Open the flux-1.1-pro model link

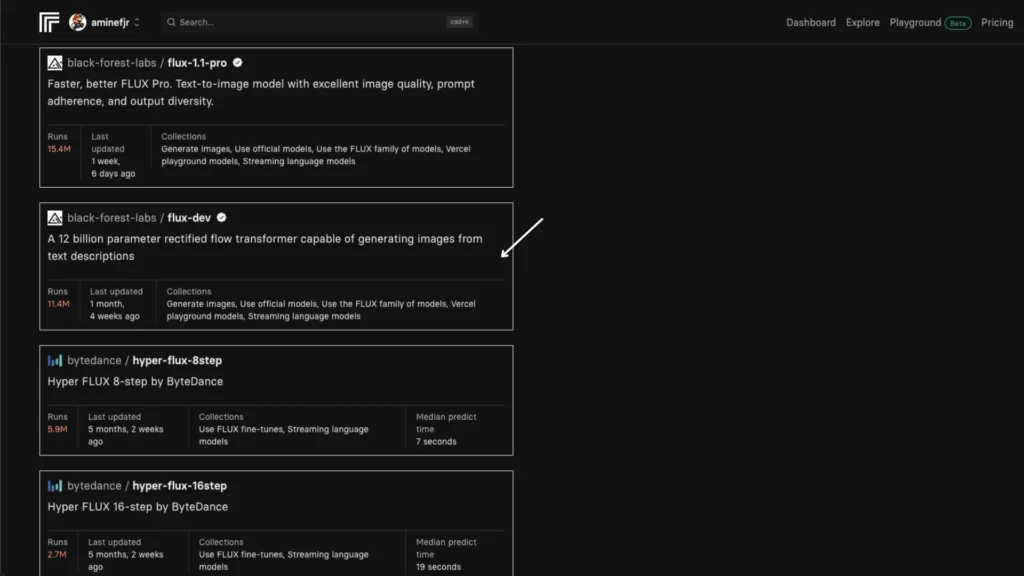[197, 63]
